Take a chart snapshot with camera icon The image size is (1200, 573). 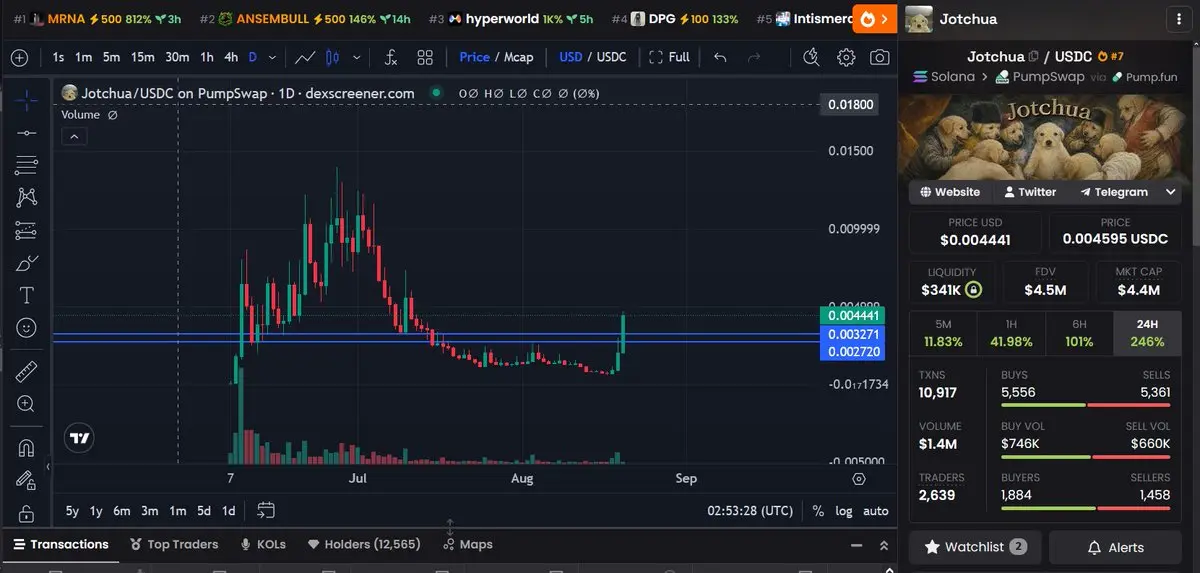click(879, 58)
